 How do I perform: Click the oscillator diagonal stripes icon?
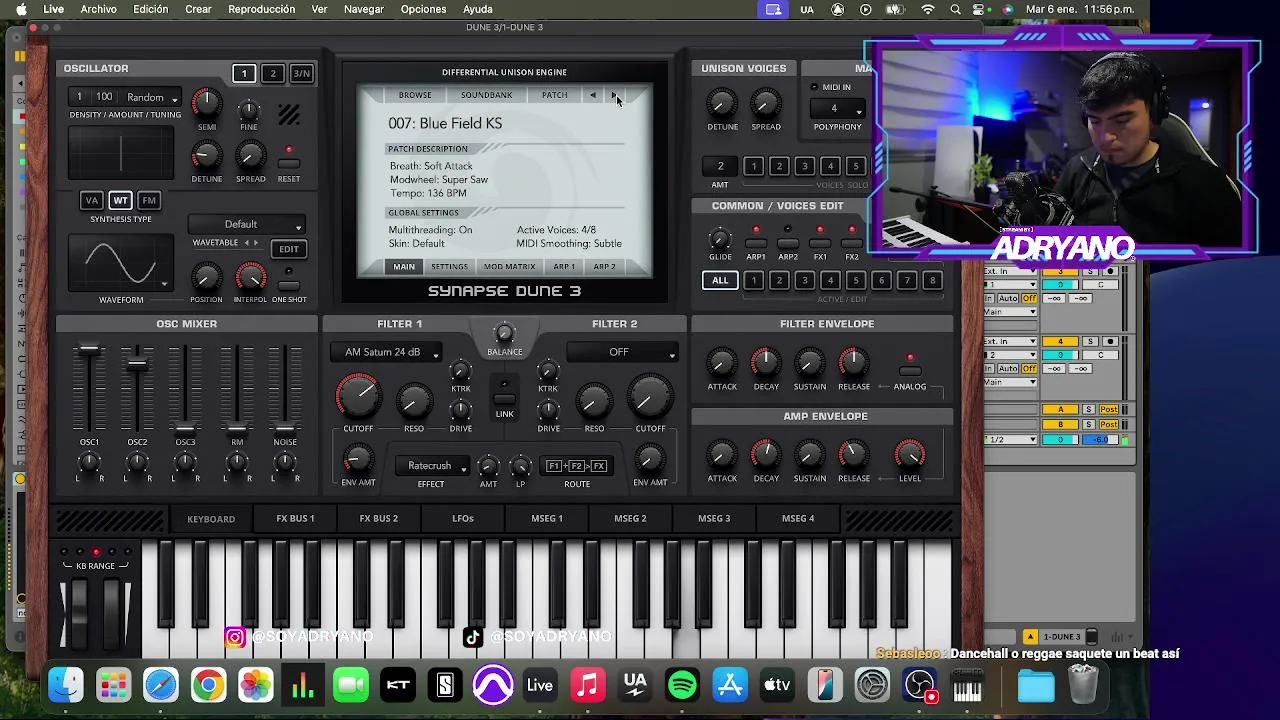tap(289, 115)
